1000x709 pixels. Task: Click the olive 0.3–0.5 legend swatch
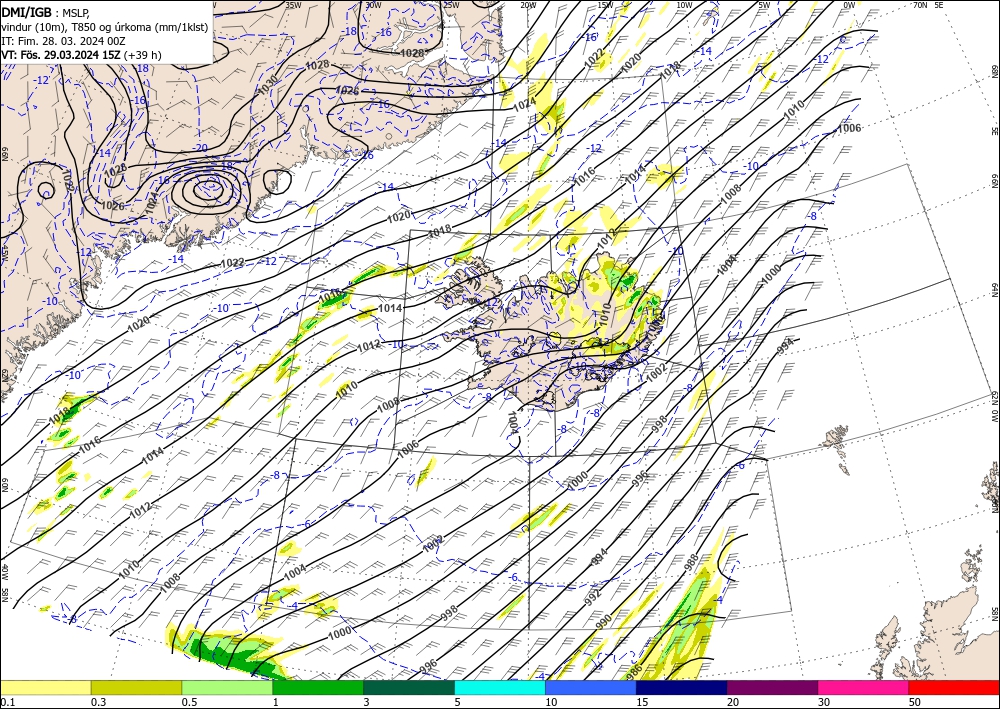136,687
